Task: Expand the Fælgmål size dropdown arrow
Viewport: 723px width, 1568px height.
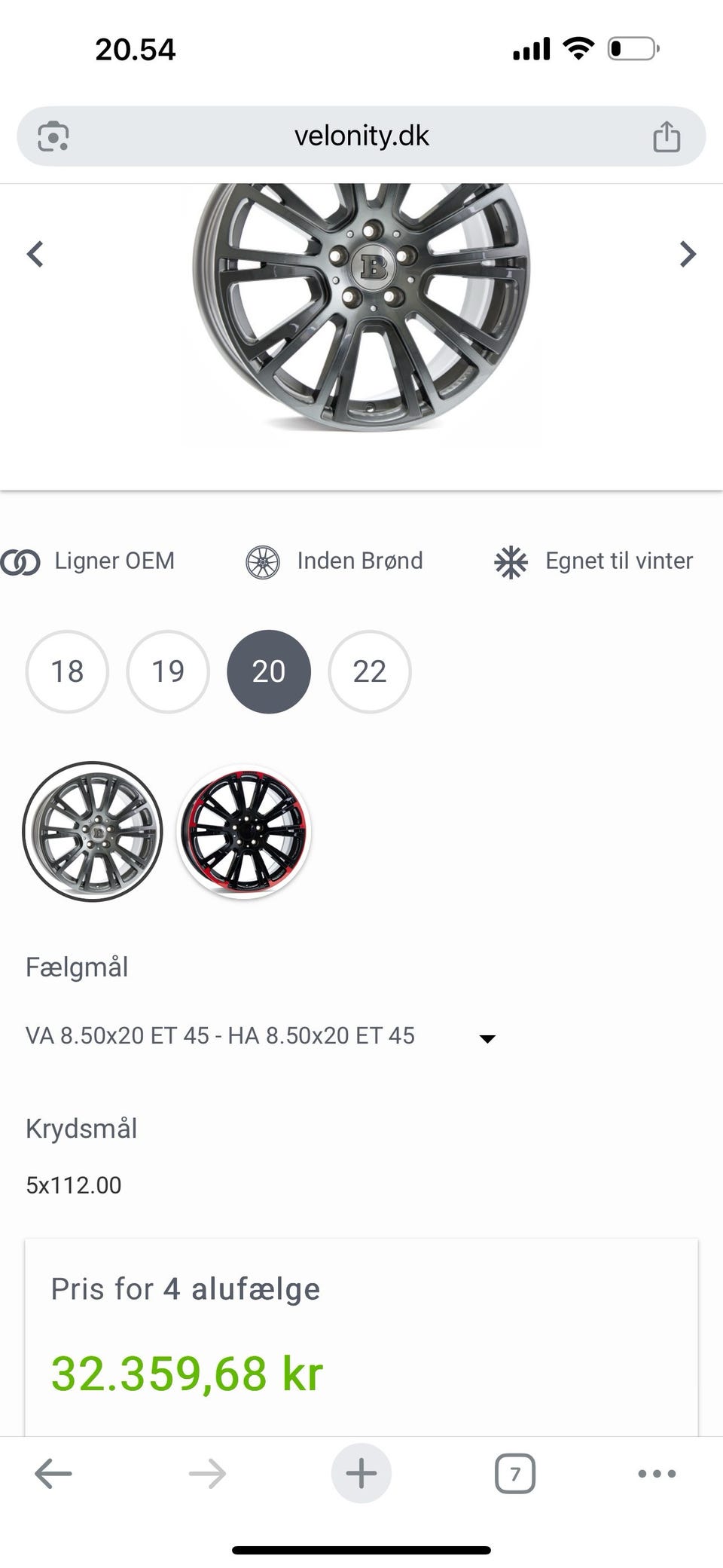Action: [487, 1038]
